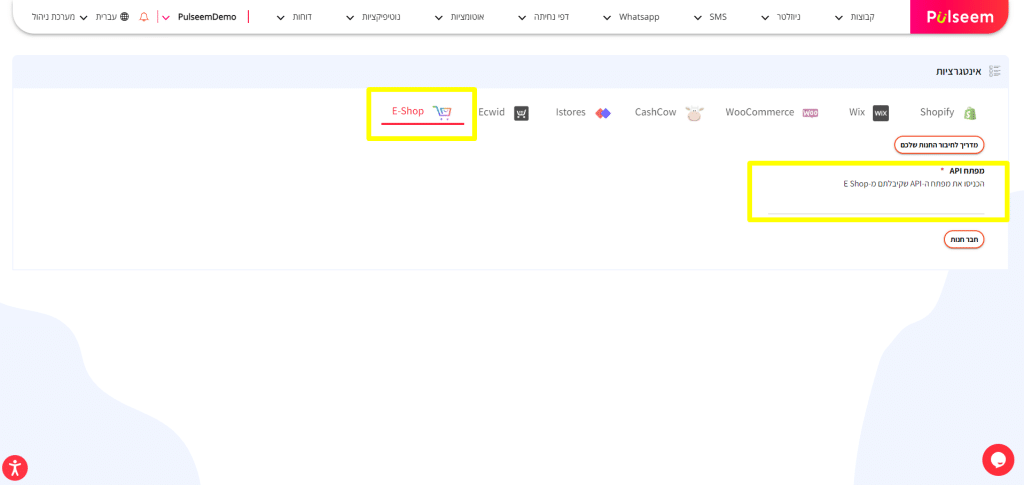The width and height of the screenshot is (1024, 485).
Task: Switch to the CashCow tab
Action: tap(669, 113)
